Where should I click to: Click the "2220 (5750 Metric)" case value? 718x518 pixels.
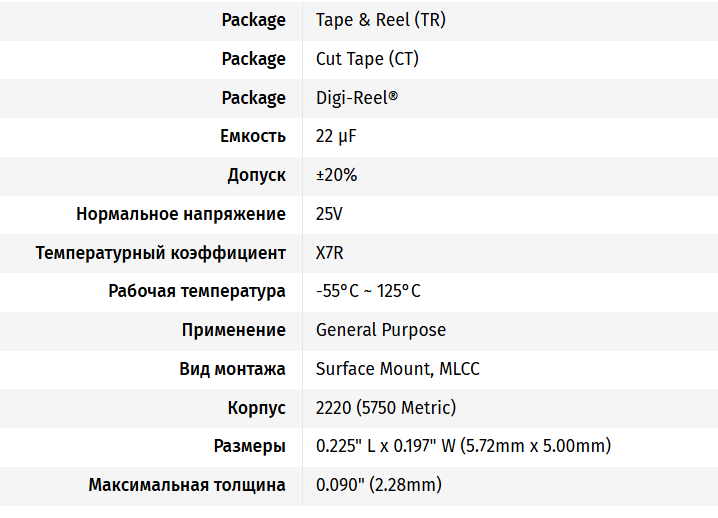386,408
